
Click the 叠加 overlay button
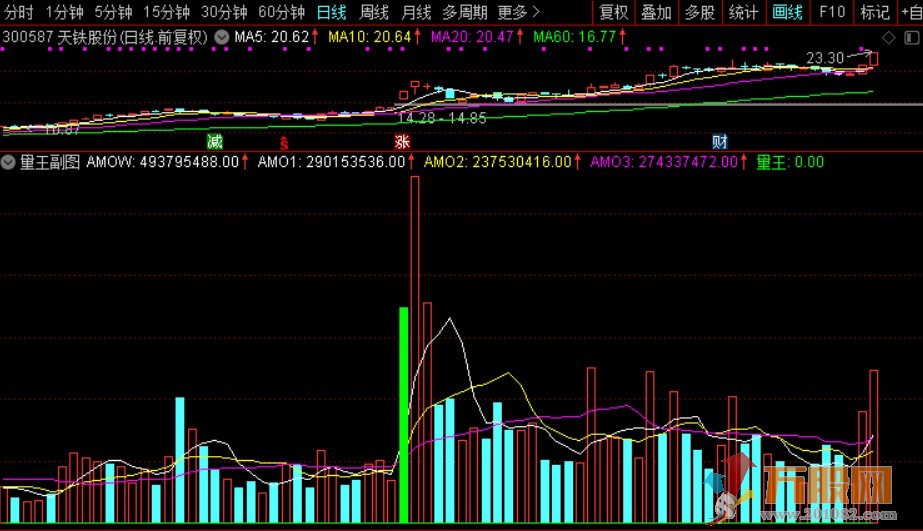tap(656, 12)
